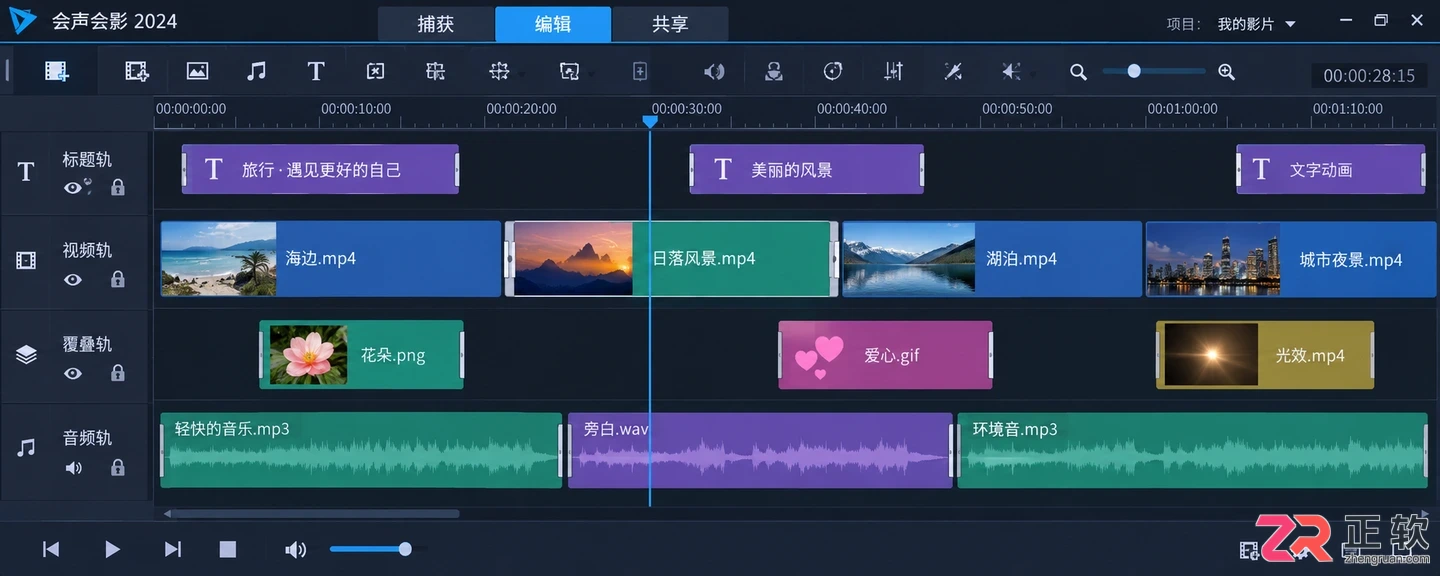Select the 日落风景.mp4 clip
This screenshot has width=1440, height=576.
coord(672,259)
